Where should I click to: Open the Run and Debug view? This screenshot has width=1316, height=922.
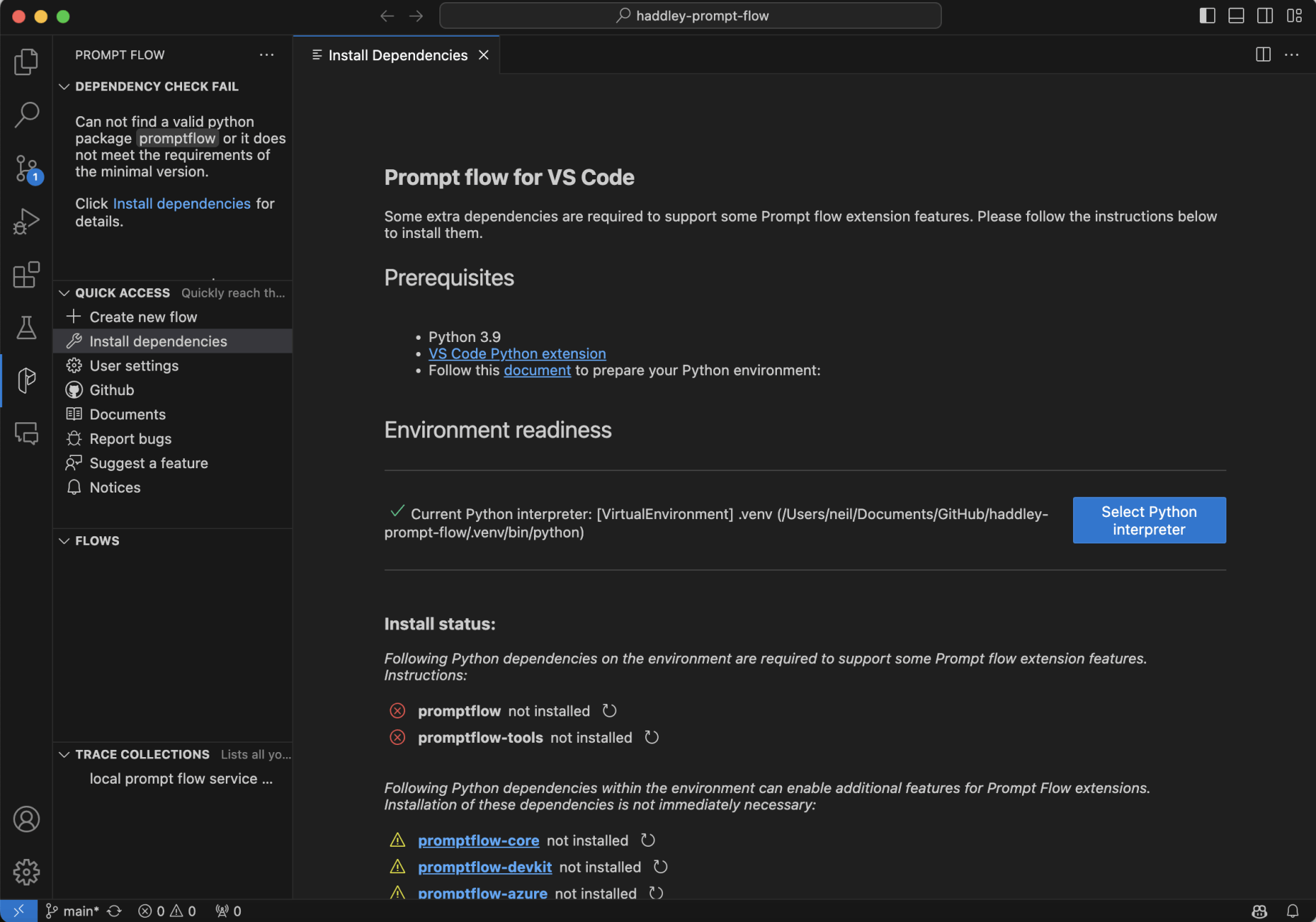(x=27, y=222)
